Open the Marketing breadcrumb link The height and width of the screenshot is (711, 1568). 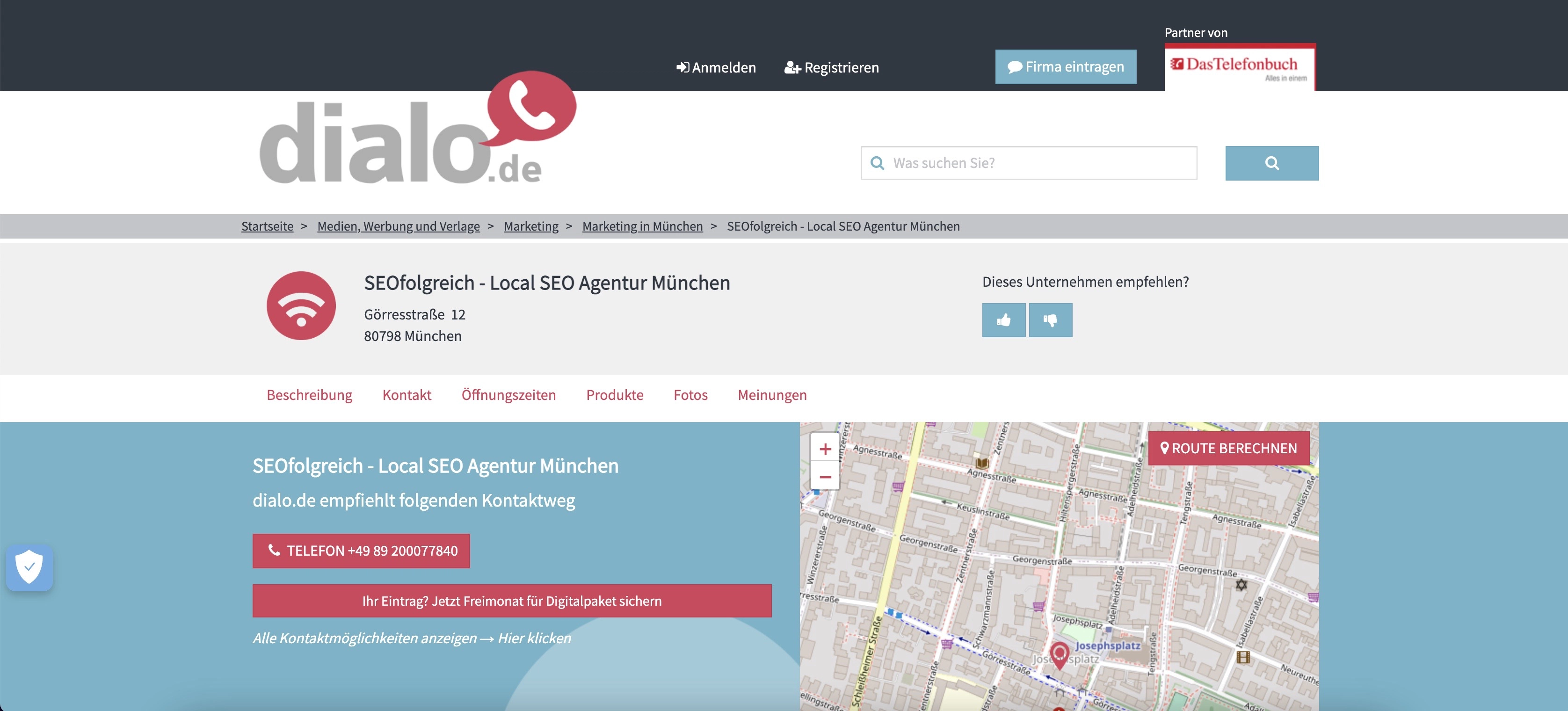click(531, 226)
